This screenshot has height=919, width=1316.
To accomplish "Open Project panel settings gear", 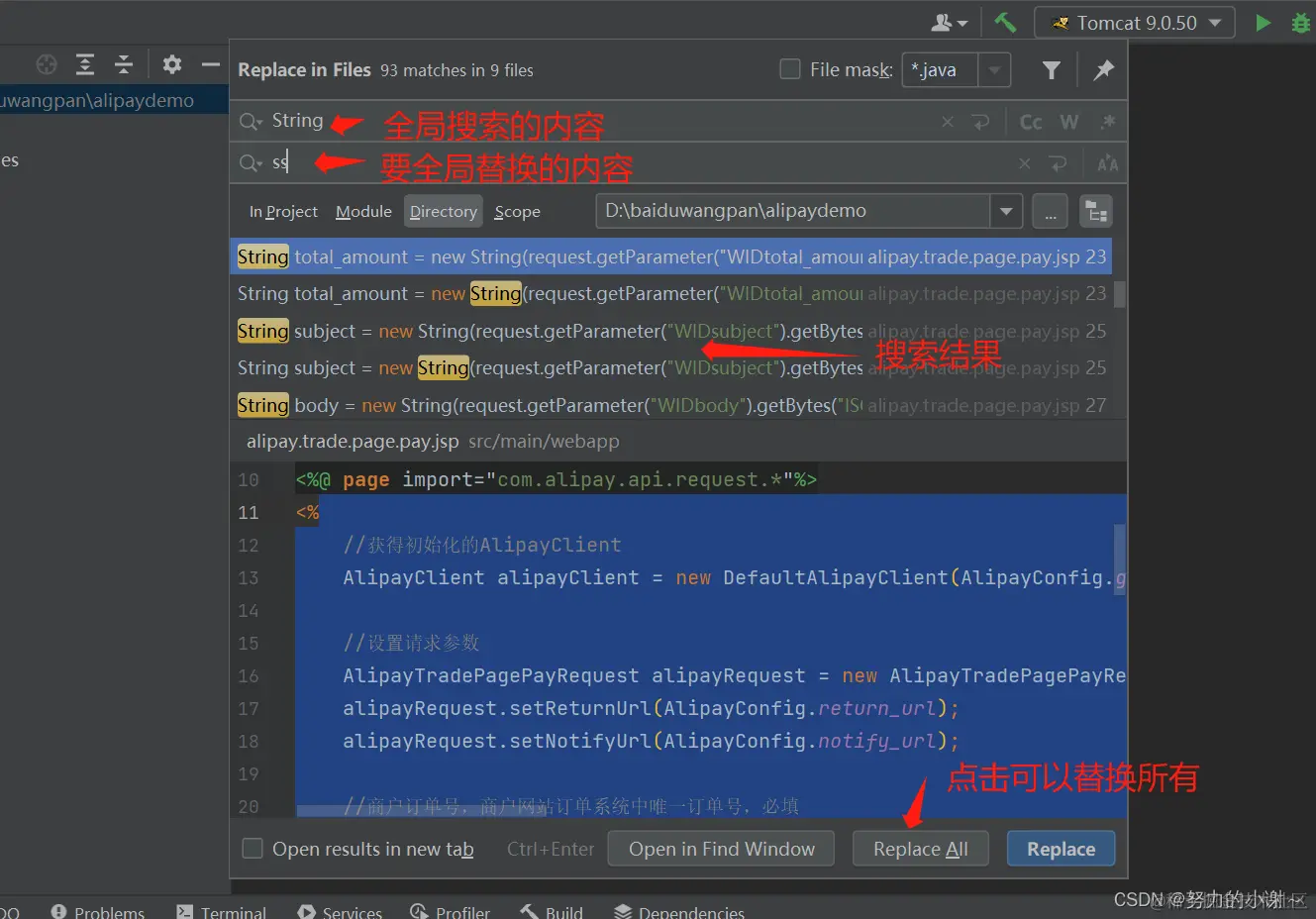I will (172, 64).
